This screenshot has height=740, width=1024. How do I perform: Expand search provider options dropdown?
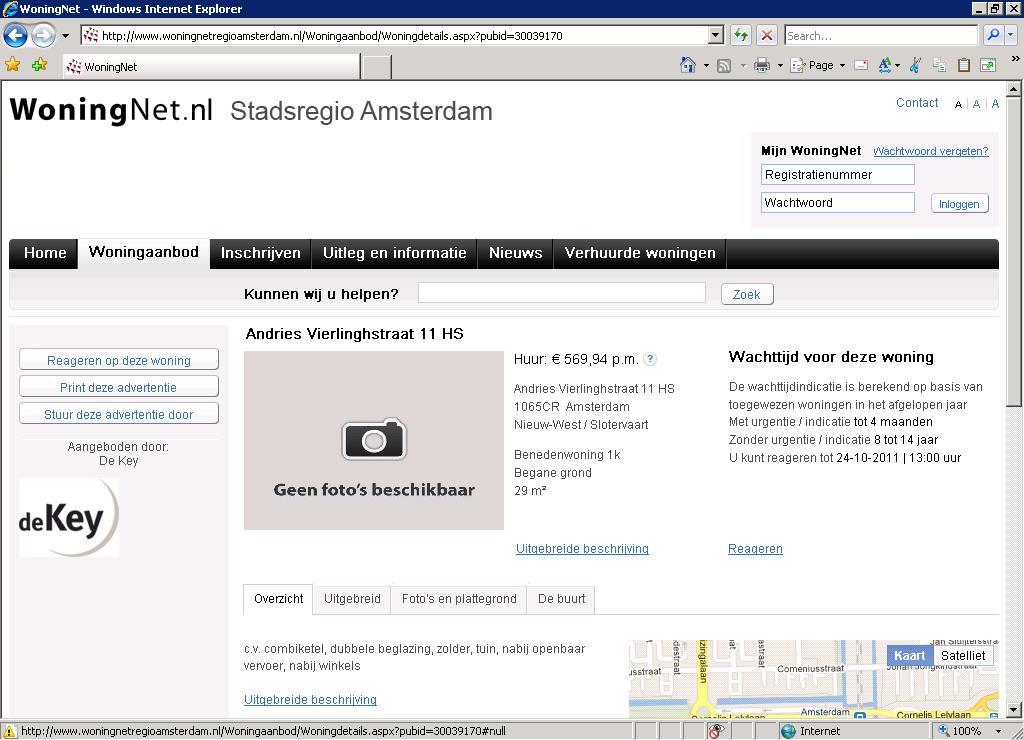pos(1010,35)
